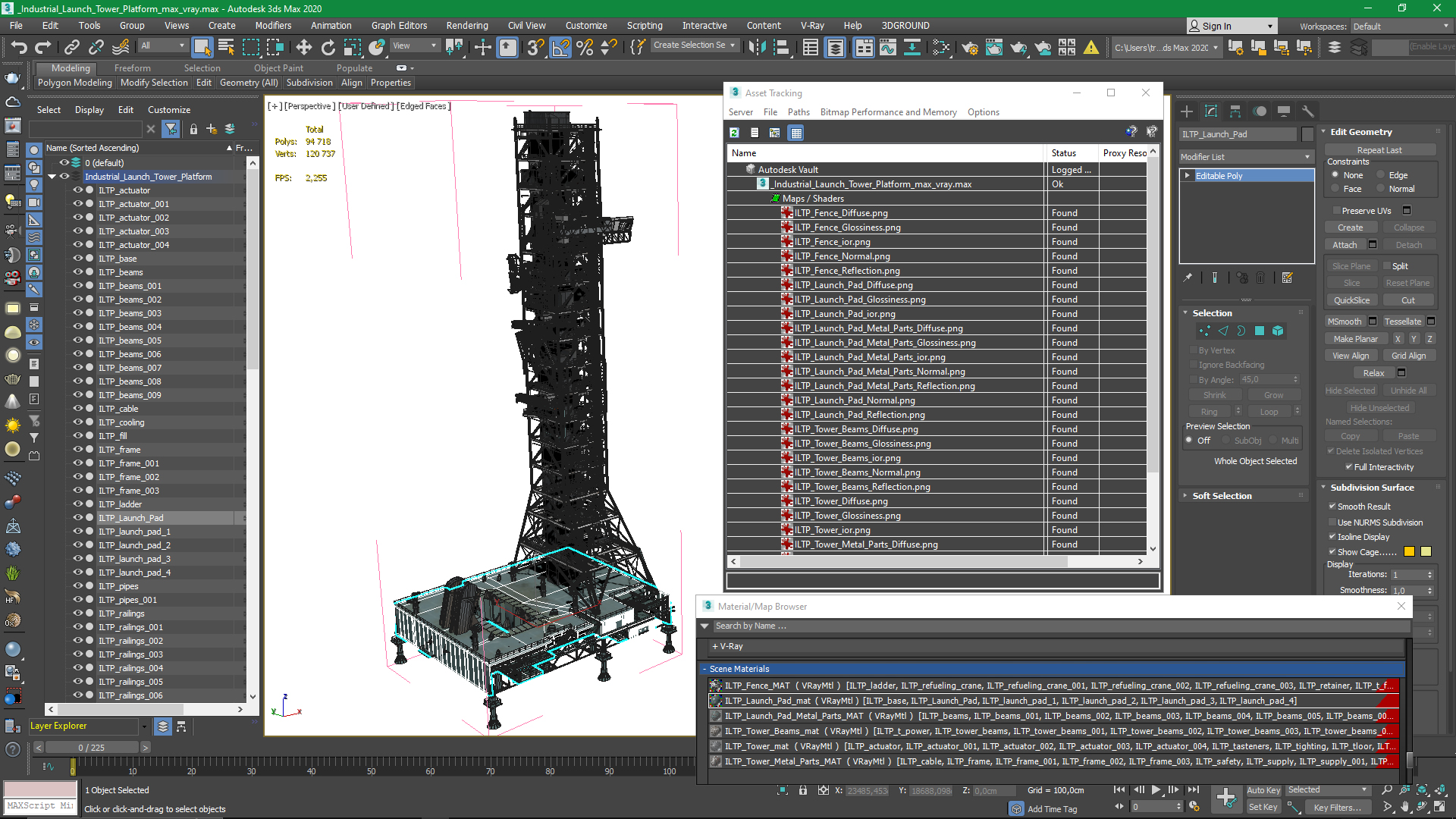Viewport: 1456px width, 819px height.
Task: Toggle visibility of ILTP_ladder
Action: coord(77,504)
